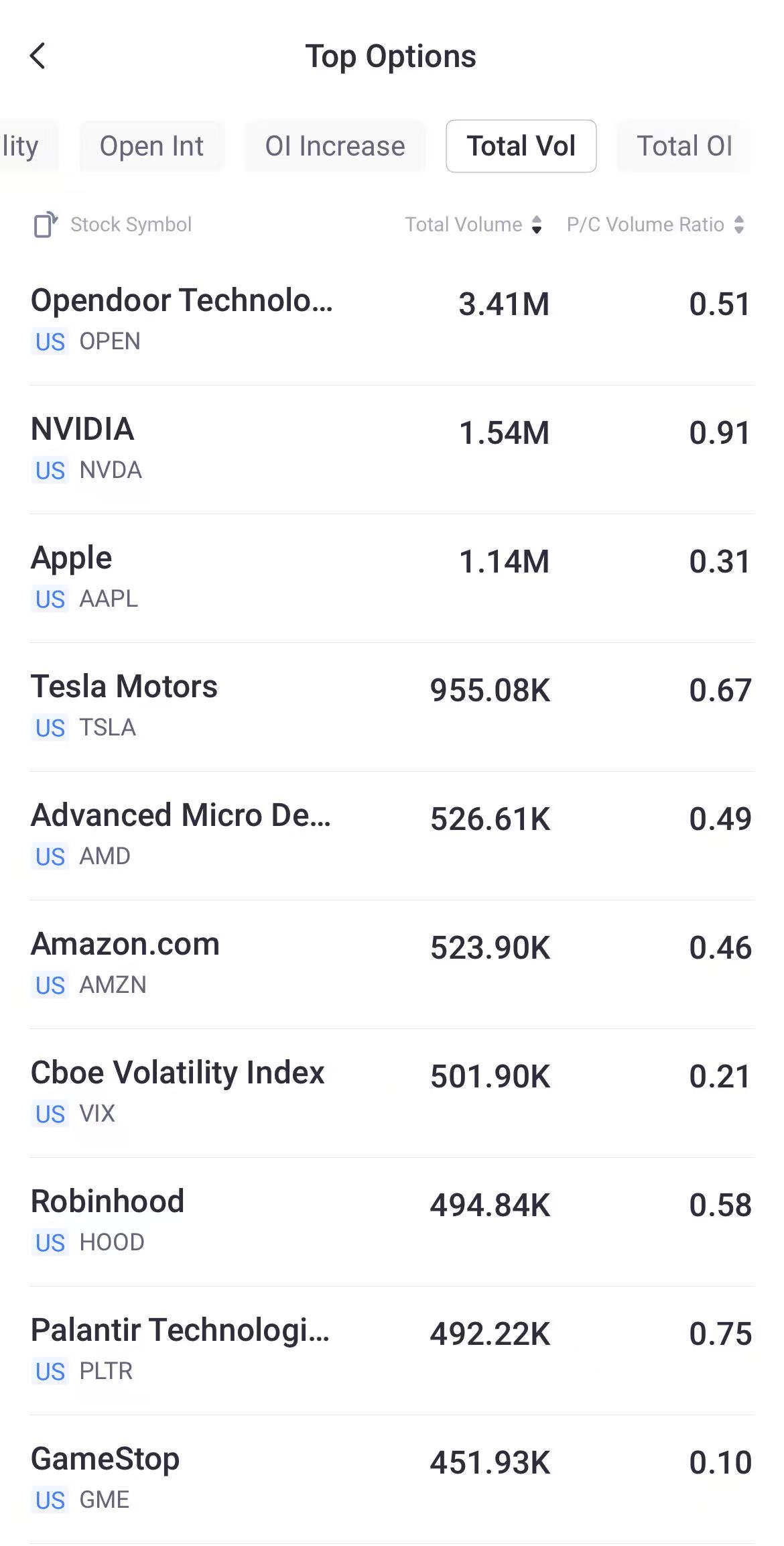Tap the GameStop GME entry

click(x=391, y=1479)
